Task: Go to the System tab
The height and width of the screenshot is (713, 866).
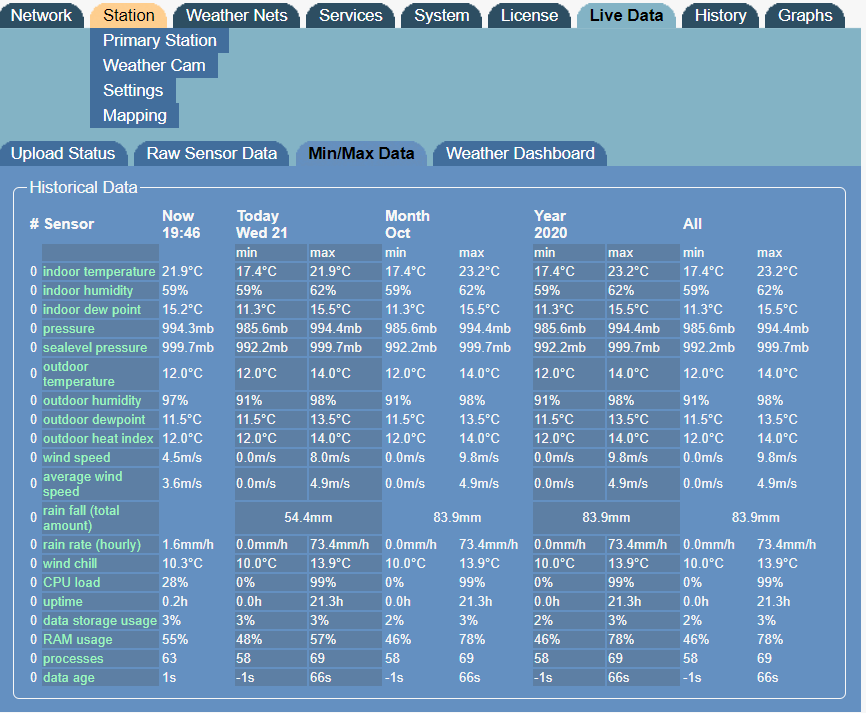Action: [x=441, y=15]
